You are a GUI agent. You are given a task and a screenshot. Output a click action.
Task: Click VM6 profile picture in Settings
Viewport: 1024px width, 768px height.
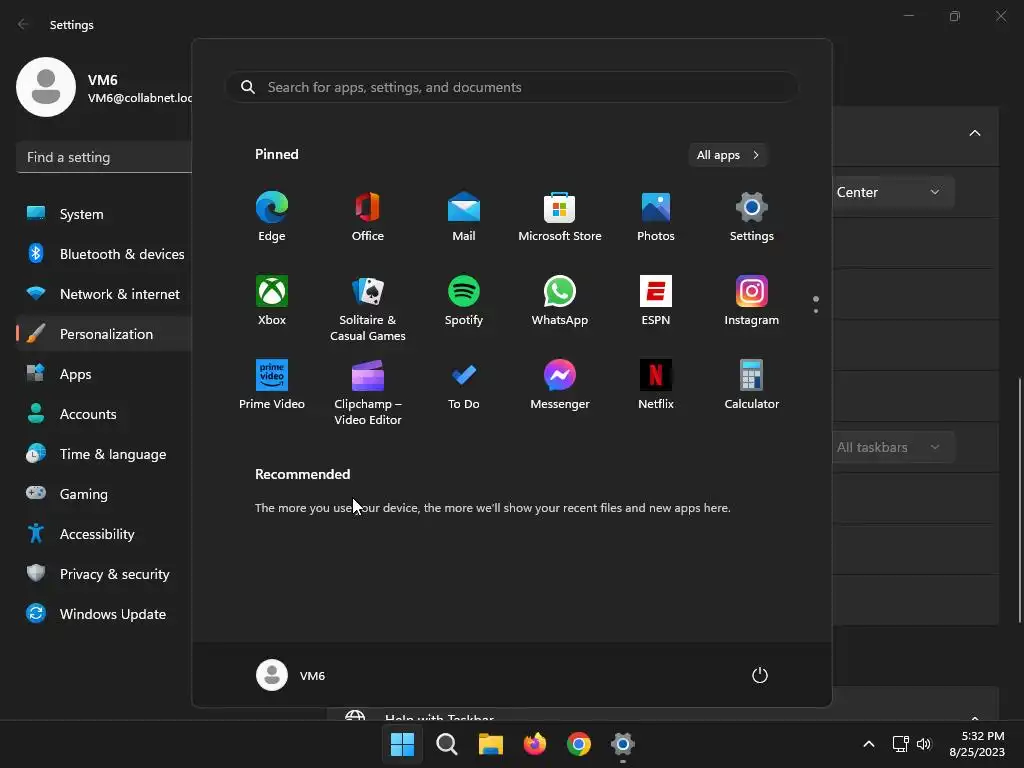coord(46,87)
